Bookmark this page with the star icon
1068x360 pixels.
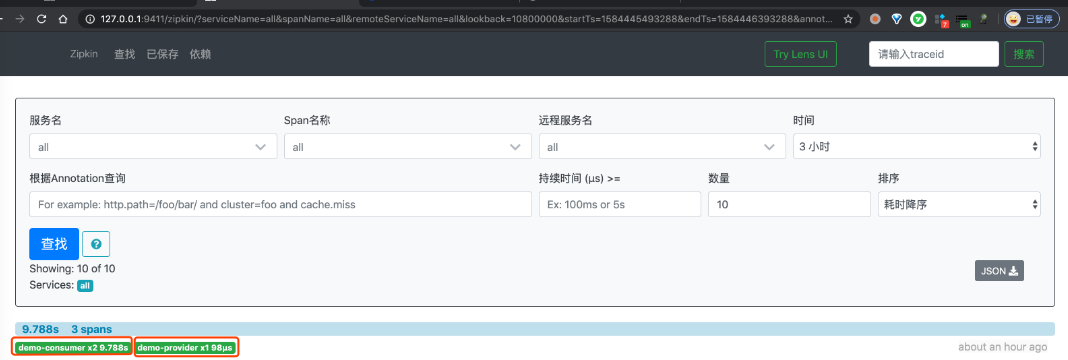click(848, 20)
